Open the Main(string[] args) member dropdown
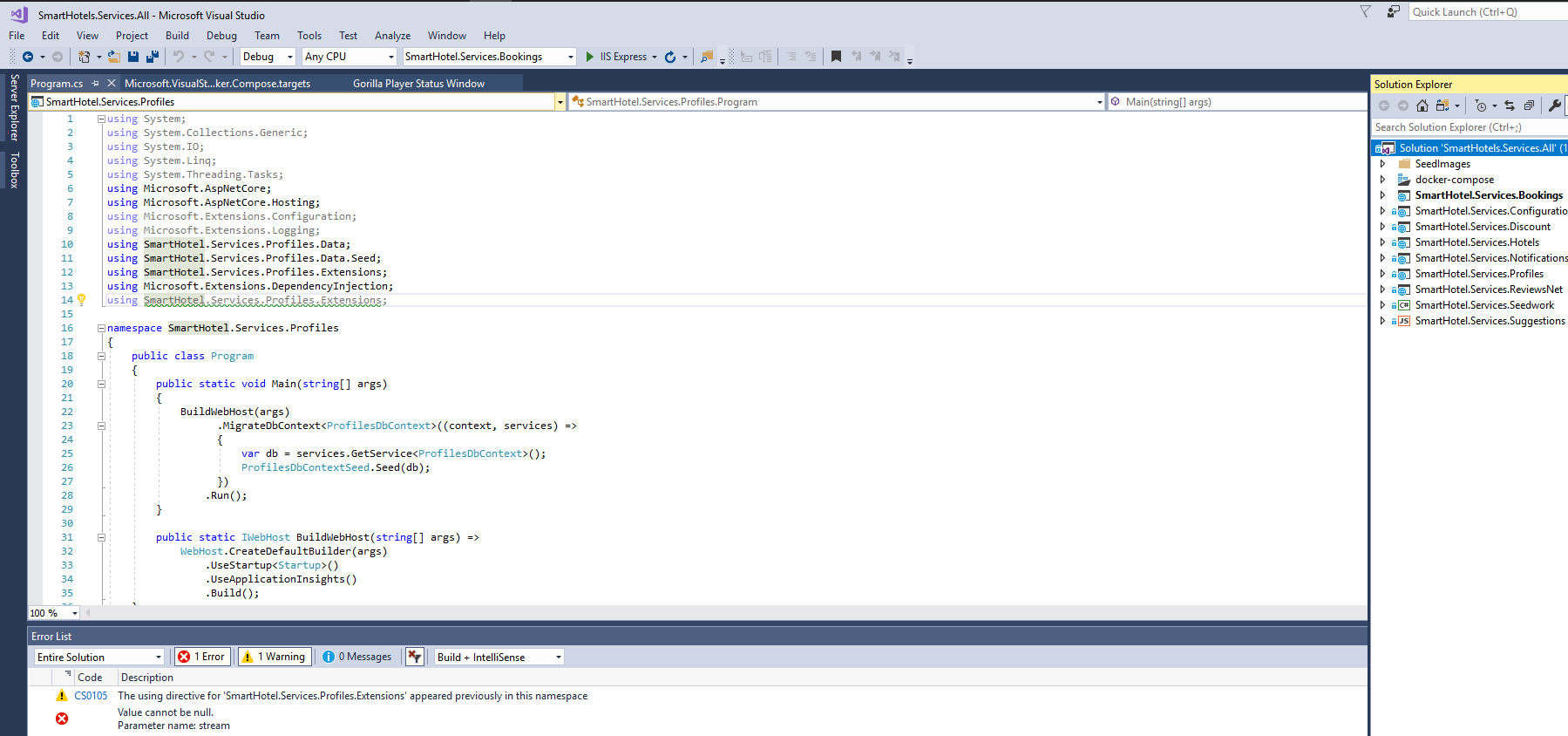 point(1236,102)
